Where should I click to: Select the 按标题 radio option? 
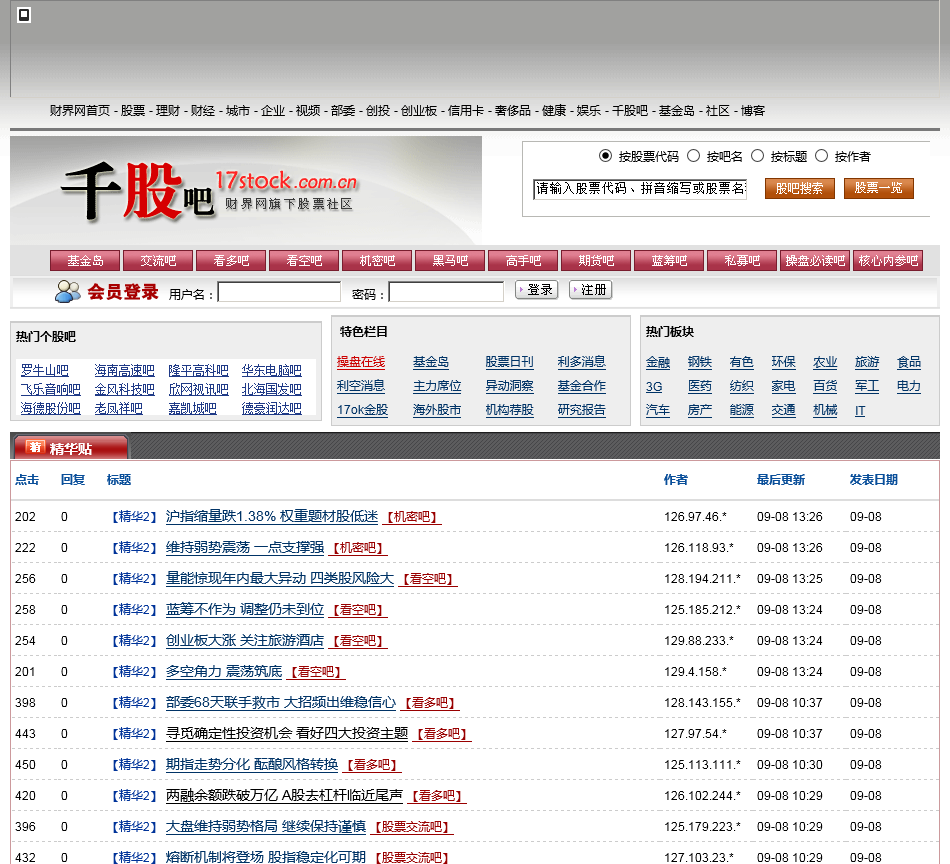(x=757, y=156)
